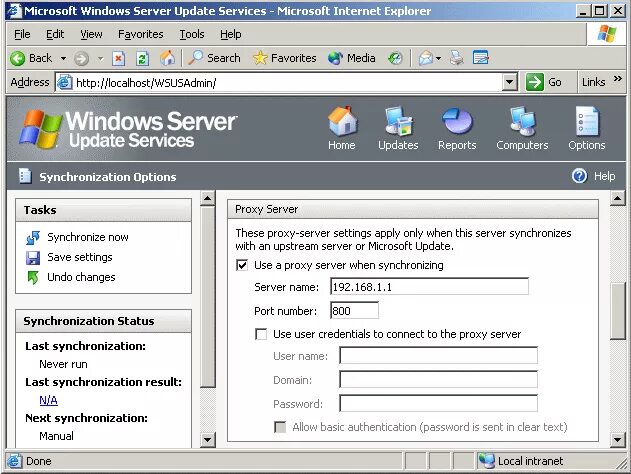Click the Back arrow icon
Image resolution: width=631 pixels, height=474 pixels.
pyautogui.click(x=18, y=59)
